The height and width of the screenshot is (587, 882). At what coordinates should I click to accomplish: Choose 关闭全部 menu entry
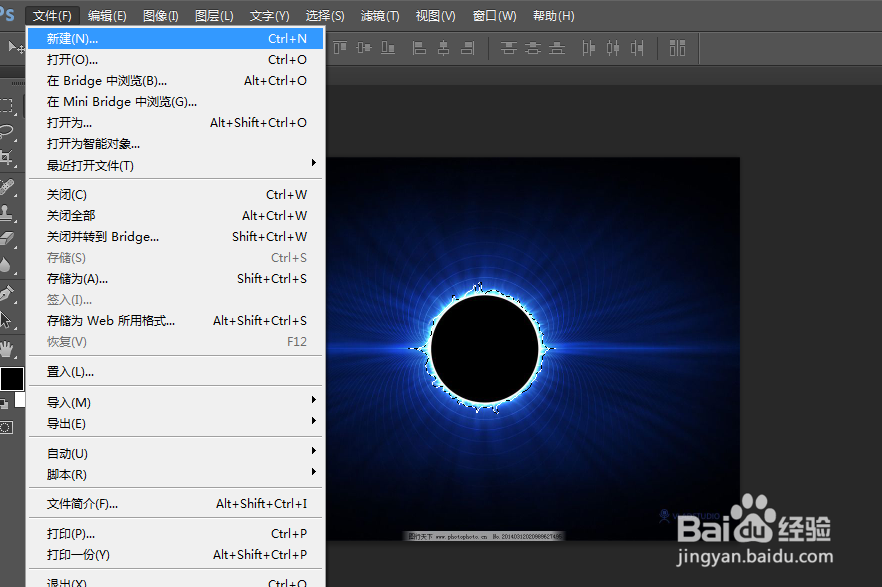click(x=176, y=215)
